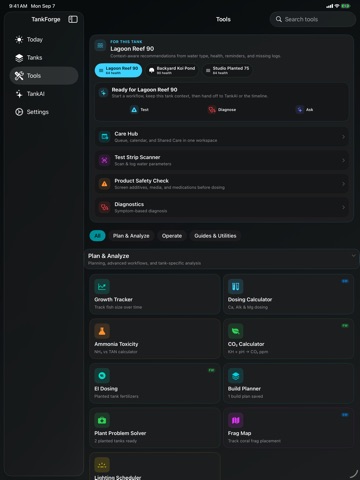
Task: Start the Test workflow
Action: pos(139,110)
